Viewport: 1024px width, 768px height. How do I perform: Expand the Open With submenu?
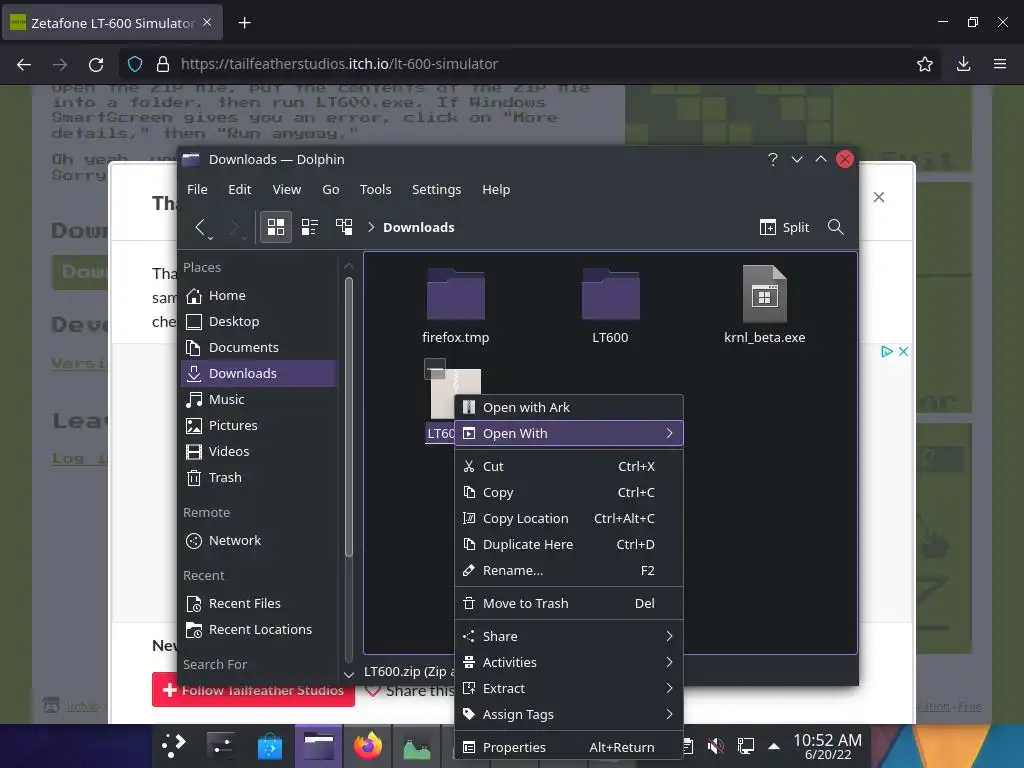568,434
